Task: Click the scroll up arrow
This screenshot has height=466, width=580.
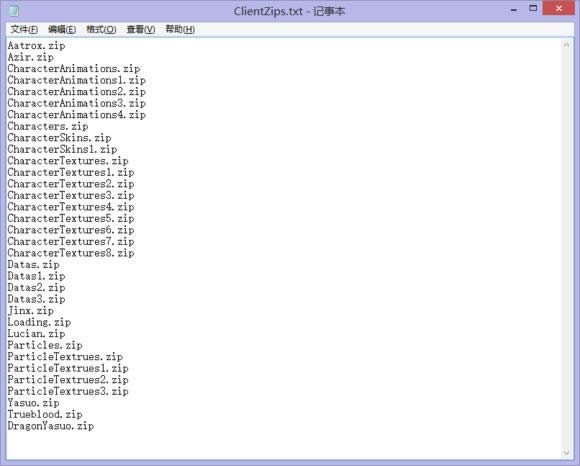Action: point(566,45)
